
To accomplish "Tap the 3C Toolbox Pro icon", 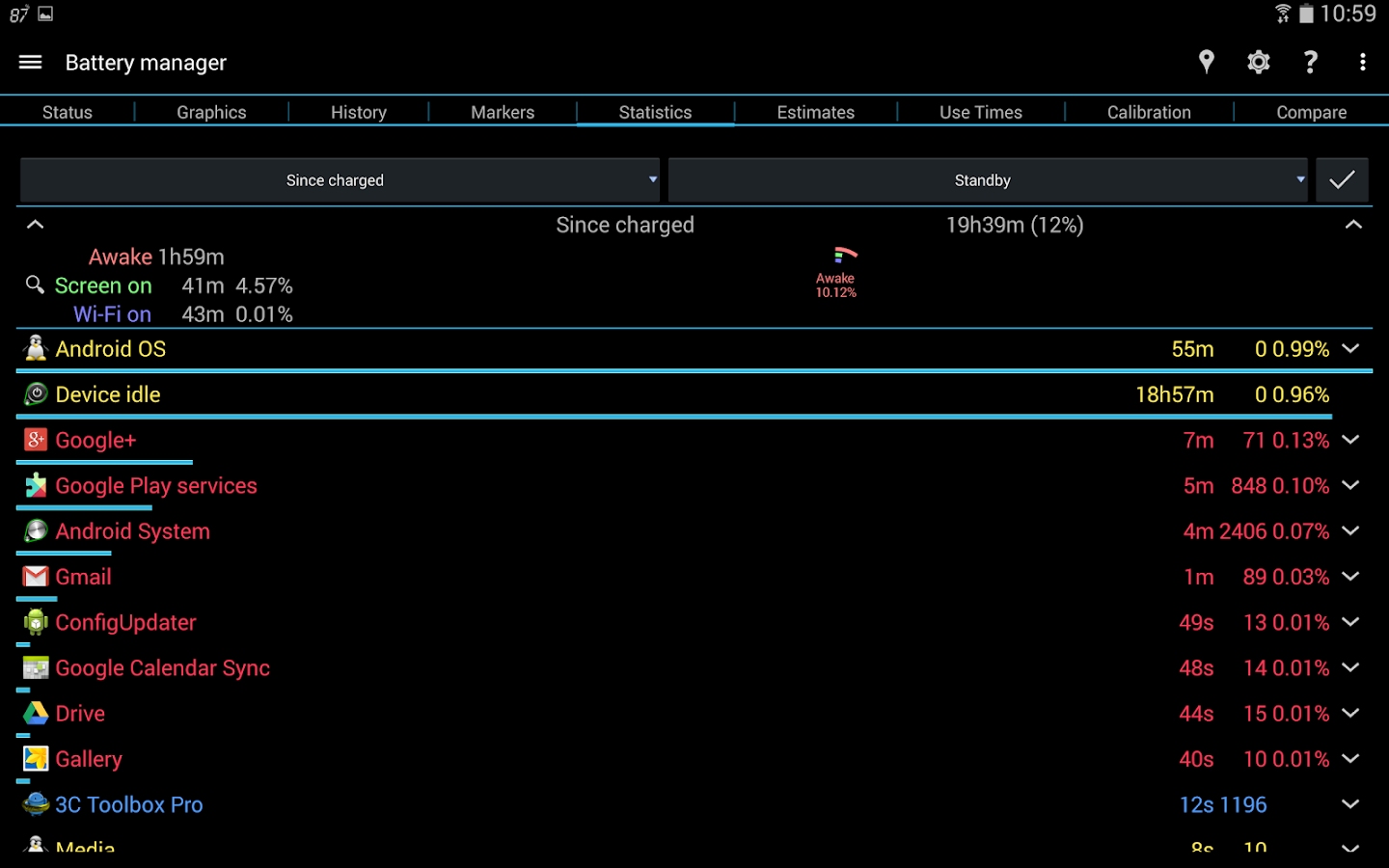I will coord(36,804).
